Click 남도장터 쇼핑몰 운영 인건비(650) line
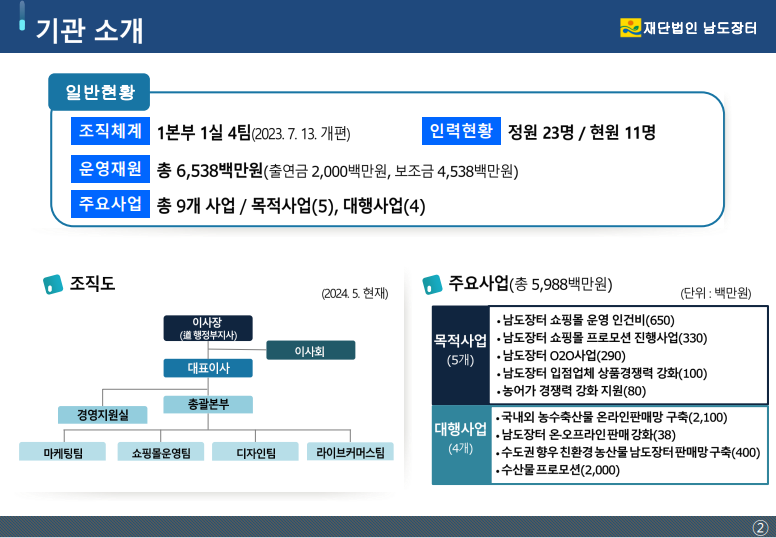Viewport: 776px width, 538px height. 588,320
